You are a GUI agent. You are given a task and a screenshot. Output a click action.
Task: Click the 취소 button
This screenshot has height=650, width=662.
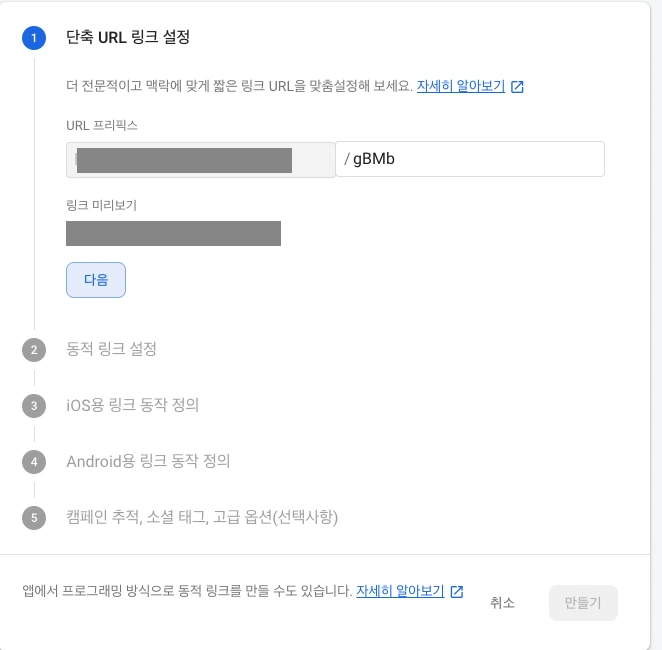(x=502, y=603)
